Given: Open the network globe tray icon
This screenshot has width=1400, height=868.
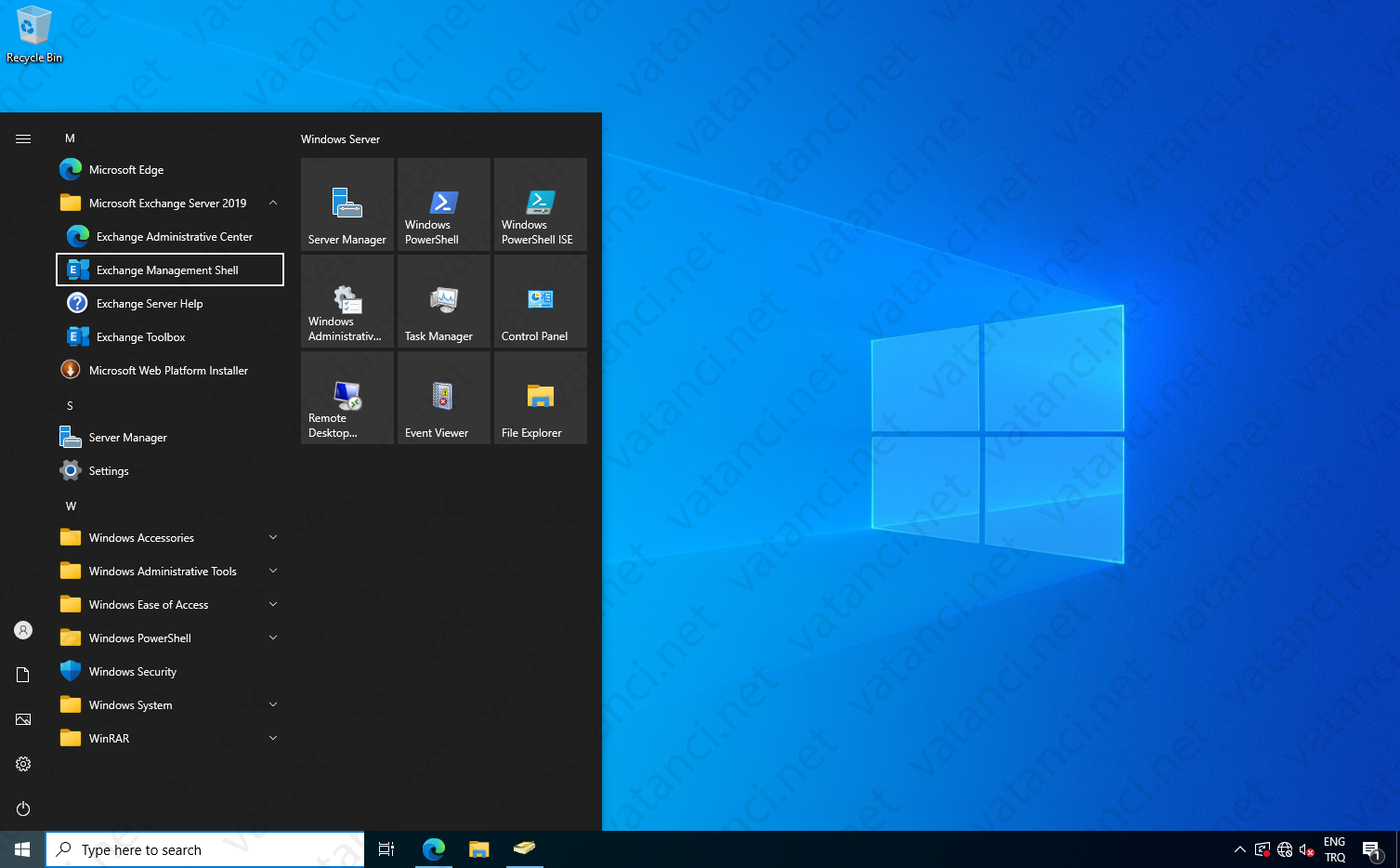Looking at the screenshot, I should [x=1285, y=849].
